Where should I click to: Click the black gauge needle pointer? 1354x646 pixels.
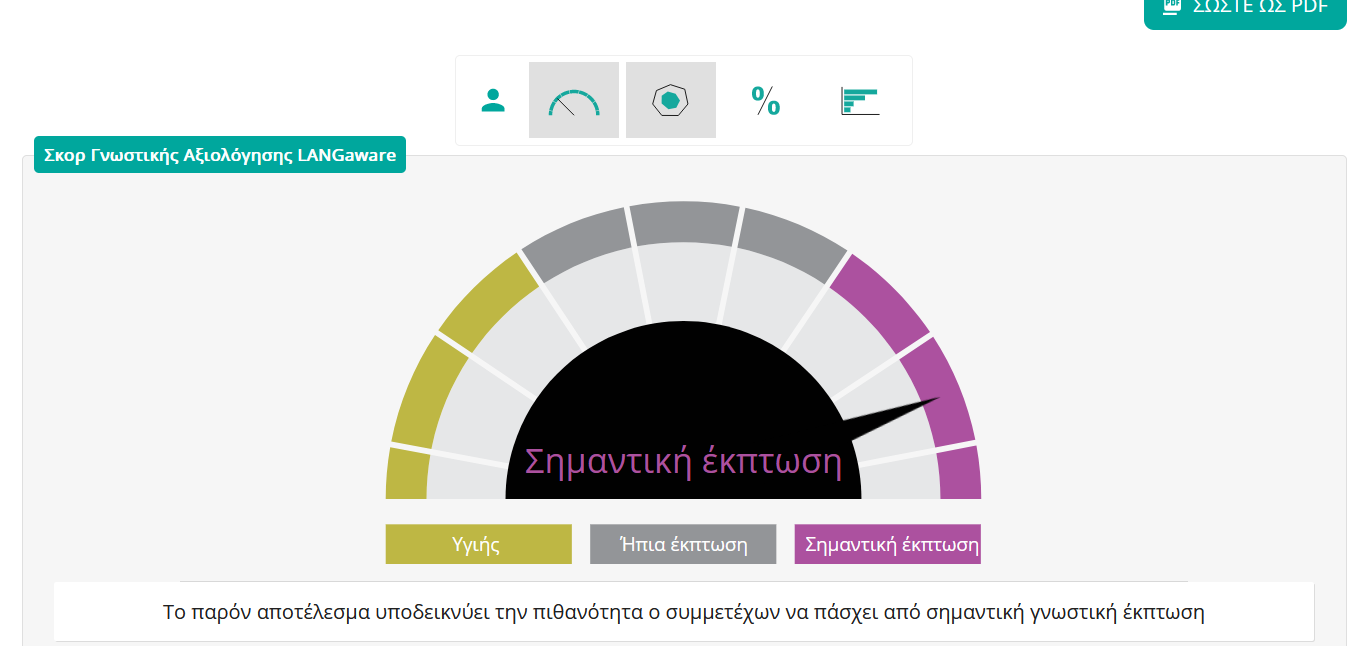[890, 418]
